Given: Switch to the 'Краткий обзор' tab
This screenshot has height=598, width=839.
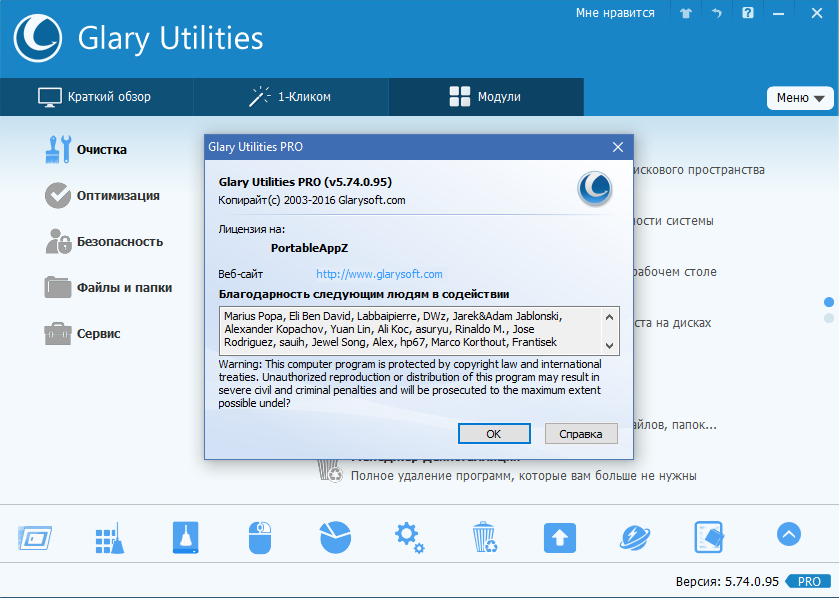Looking at the screenshot, I should click(x=96, y=97).
